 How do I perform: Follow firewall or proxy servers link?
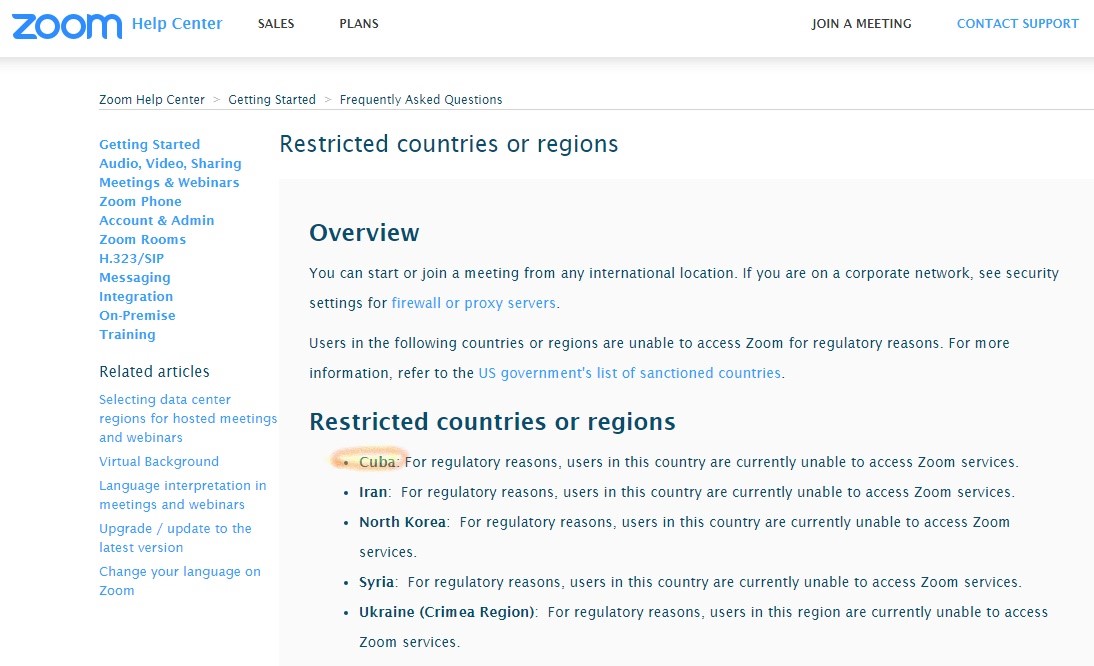pyautogui.click(x=474, y=303)
